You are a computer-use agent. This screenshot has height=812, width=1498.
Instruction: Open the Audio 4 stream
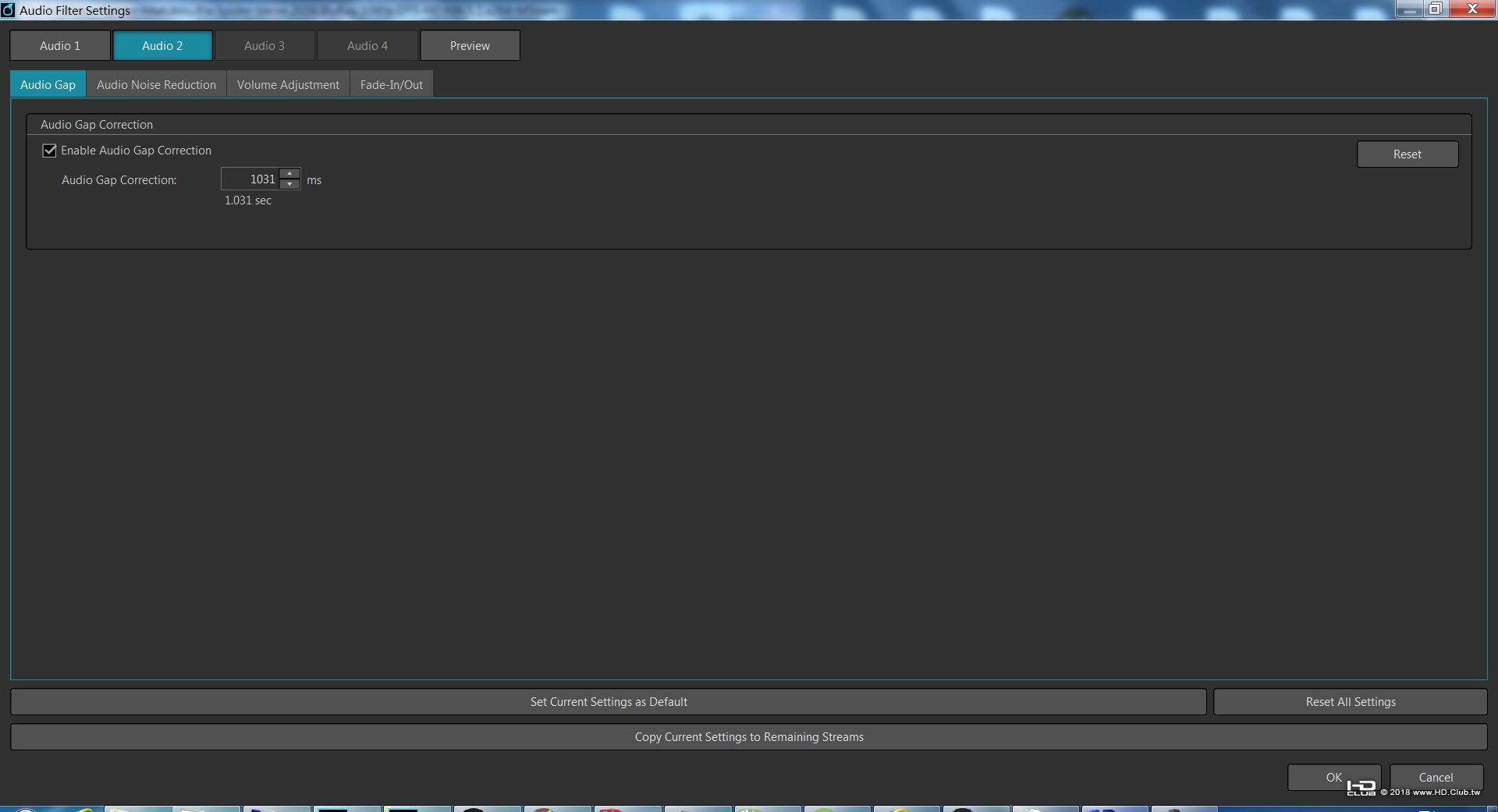[367, 45]
